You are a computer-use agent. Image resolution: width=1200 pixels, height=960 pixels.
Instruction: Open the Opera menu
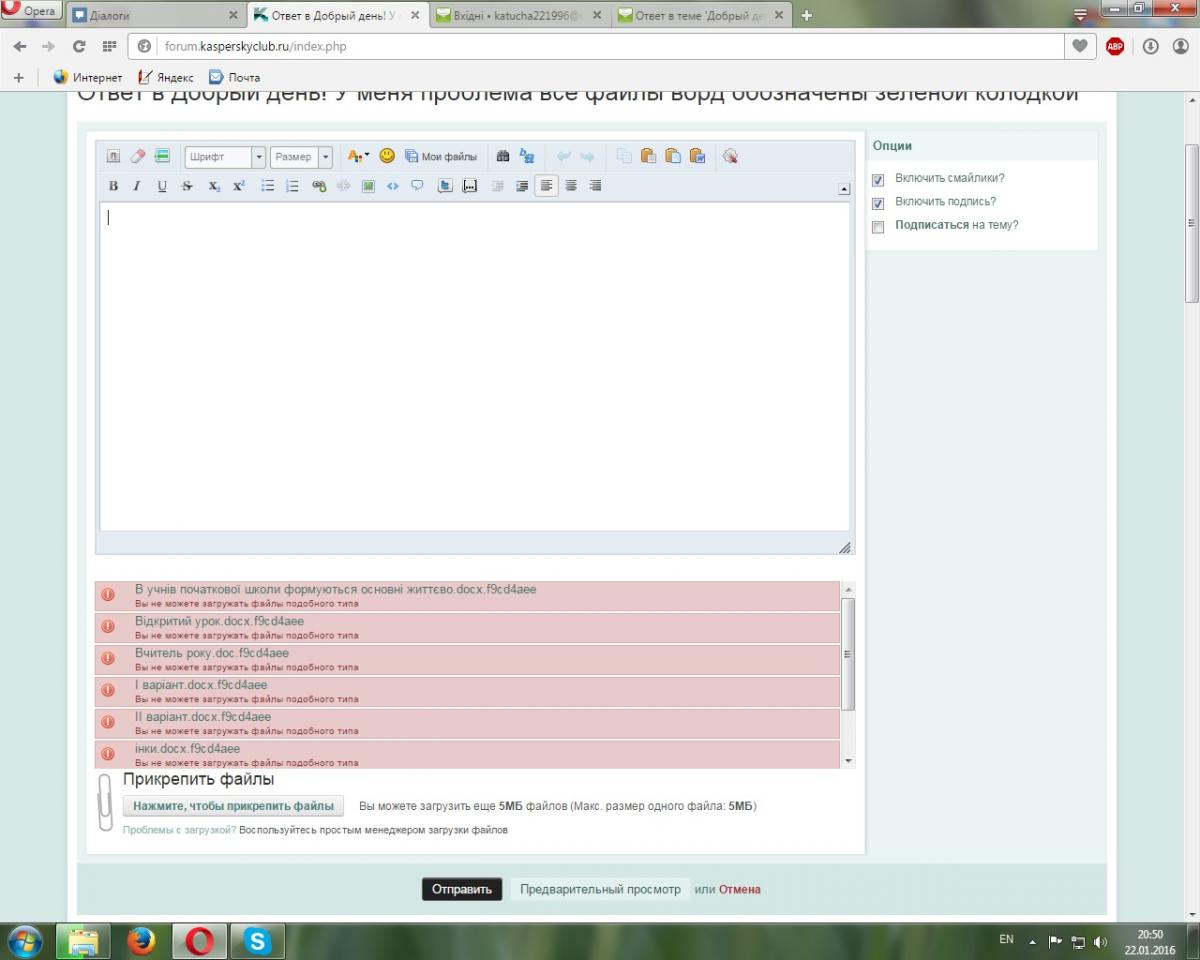coord(31,11)
